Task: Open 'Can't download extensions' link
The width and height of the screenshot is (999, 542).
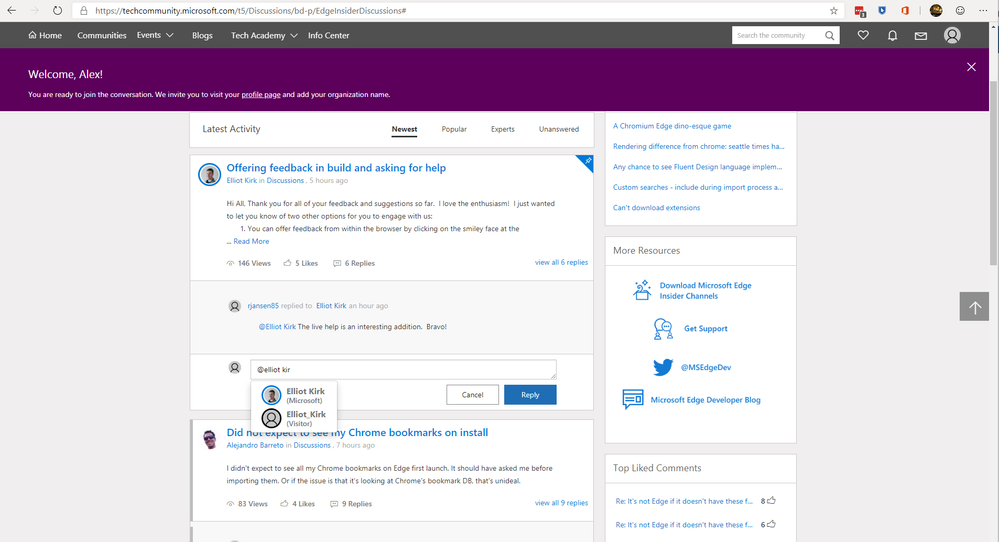Action: click(656, 208)
